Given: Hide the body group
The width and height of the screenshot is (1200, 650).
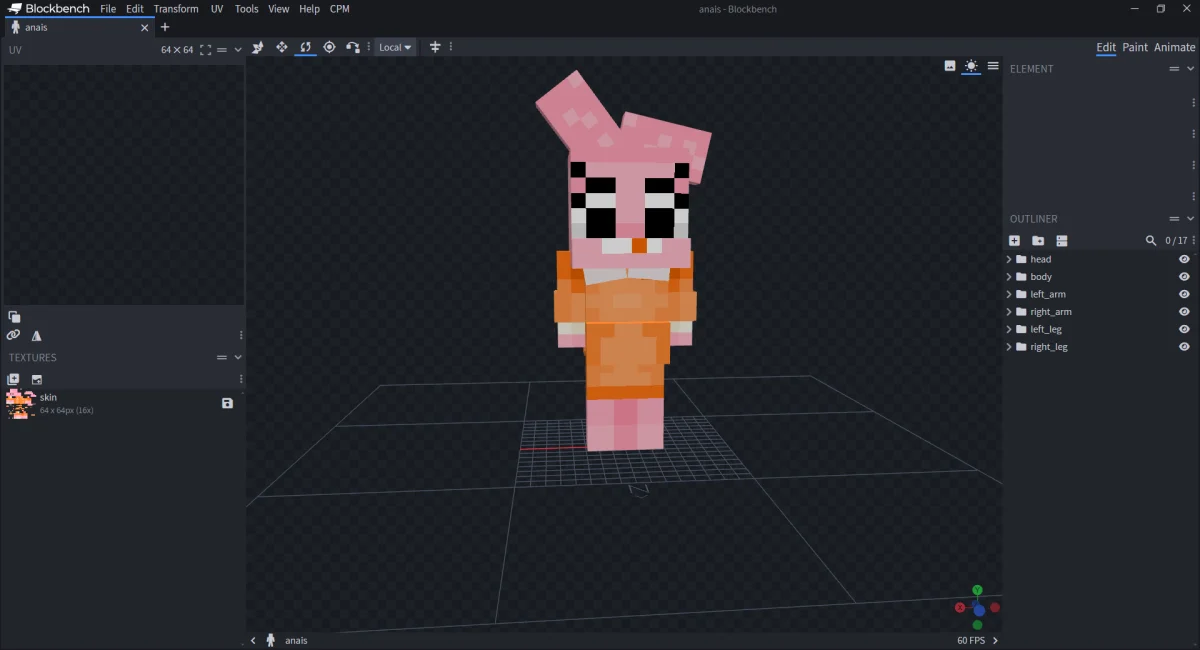Looking at the screenshot, I should [x=1184, y=277].
